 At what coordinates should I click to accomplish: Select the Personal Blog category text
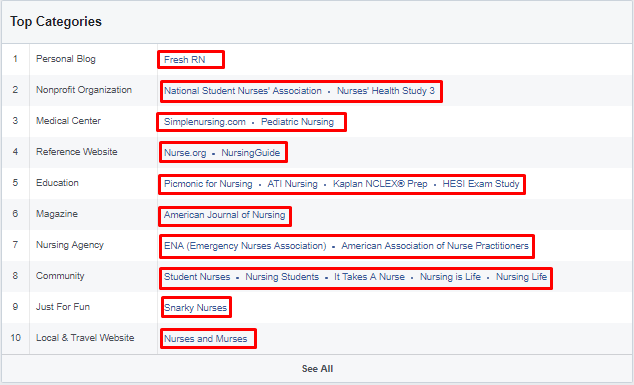pyautogui.click(x=66, y=59)
